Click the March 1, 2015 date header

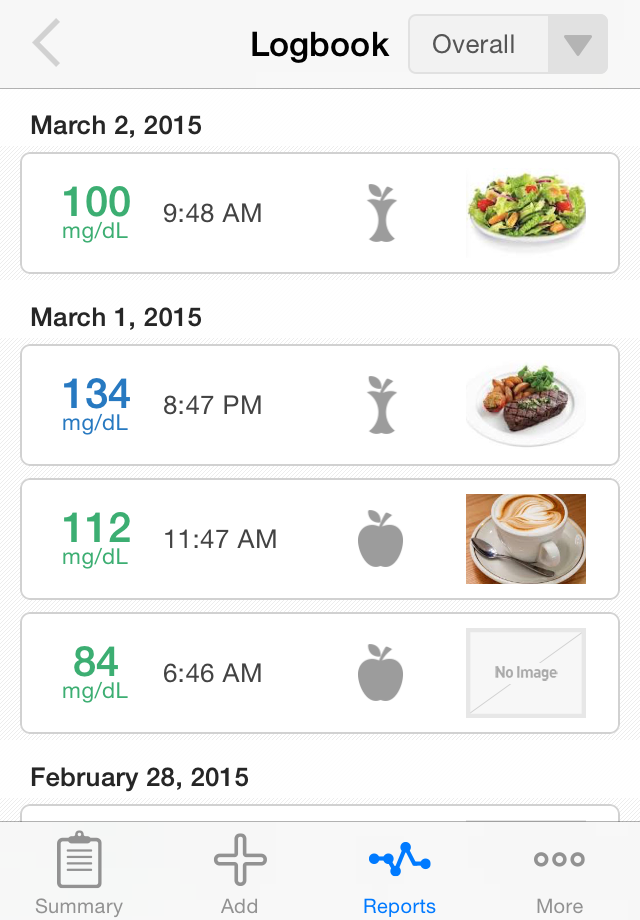[116, 317]
